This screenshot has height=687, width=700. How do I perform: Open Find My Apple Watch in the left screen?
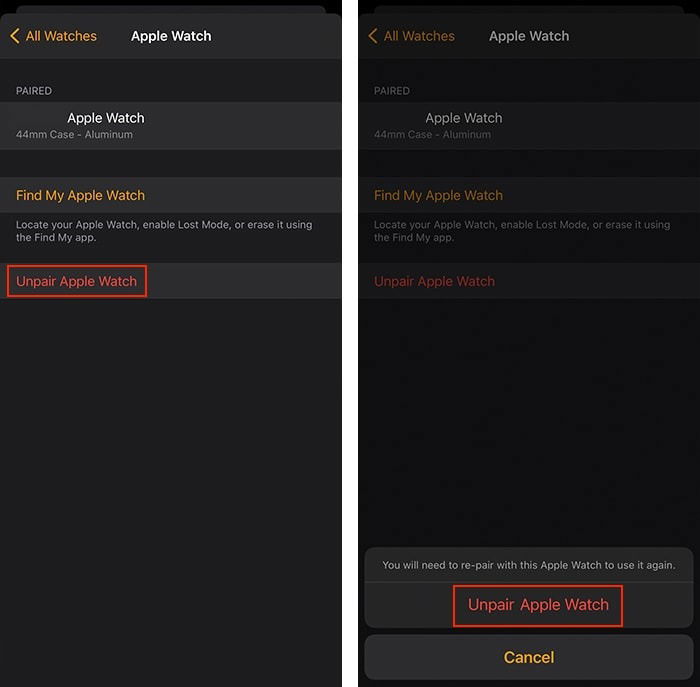pos(171,195)
